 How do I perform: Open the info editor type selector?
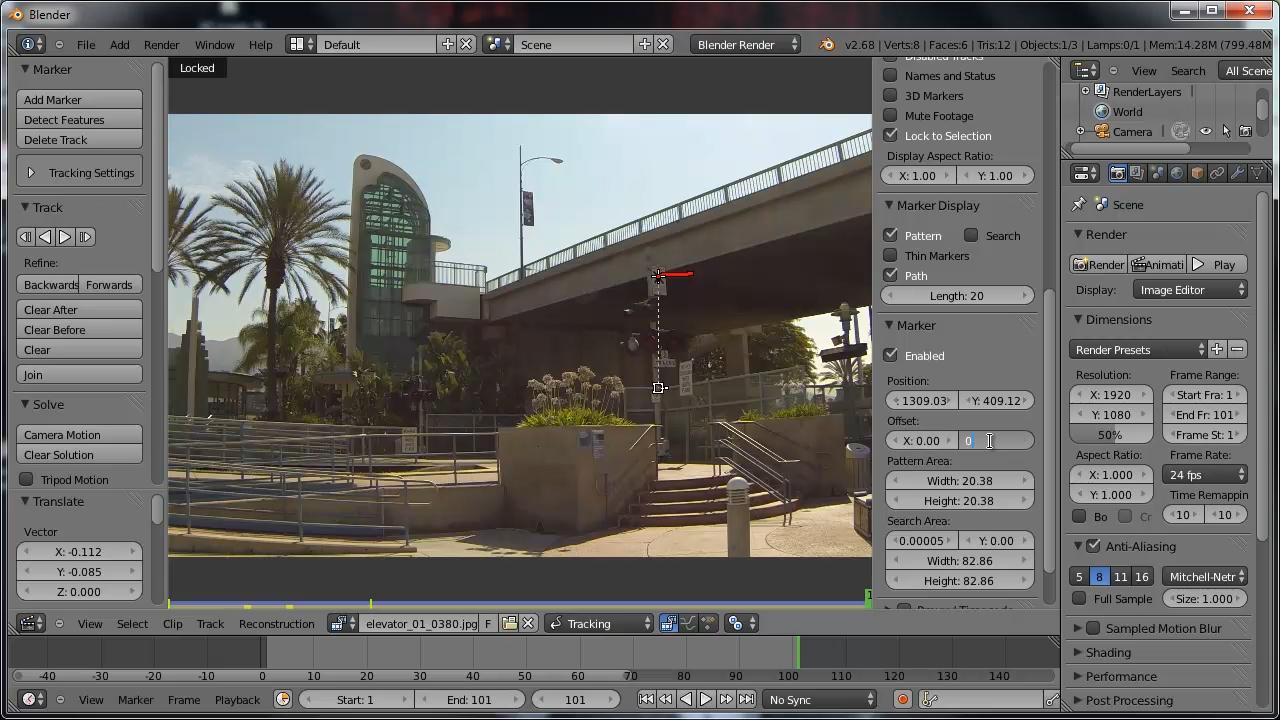point(32,44)
